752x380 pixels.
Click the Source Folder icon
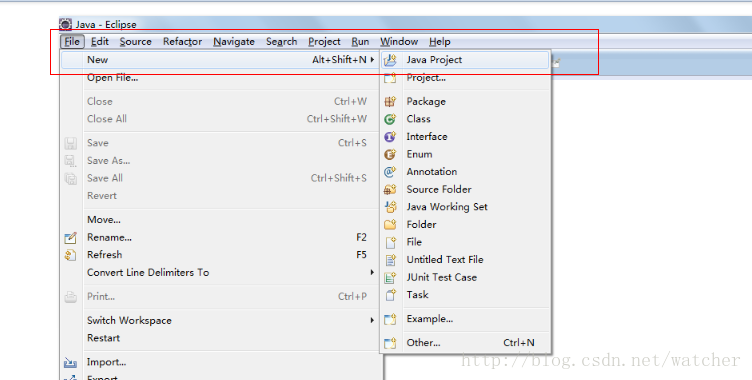(x=390, y=190)
